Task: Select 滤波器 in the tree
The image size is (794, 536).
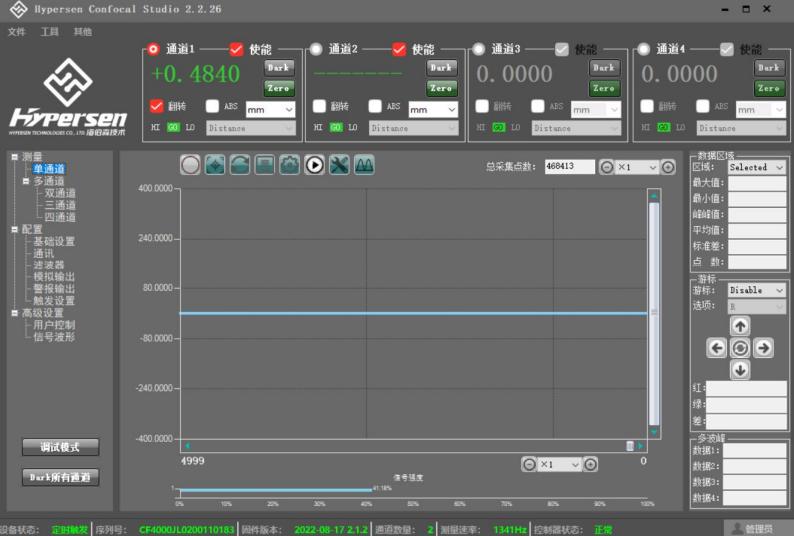Action: pyautogui.click(x=49, y=265)
